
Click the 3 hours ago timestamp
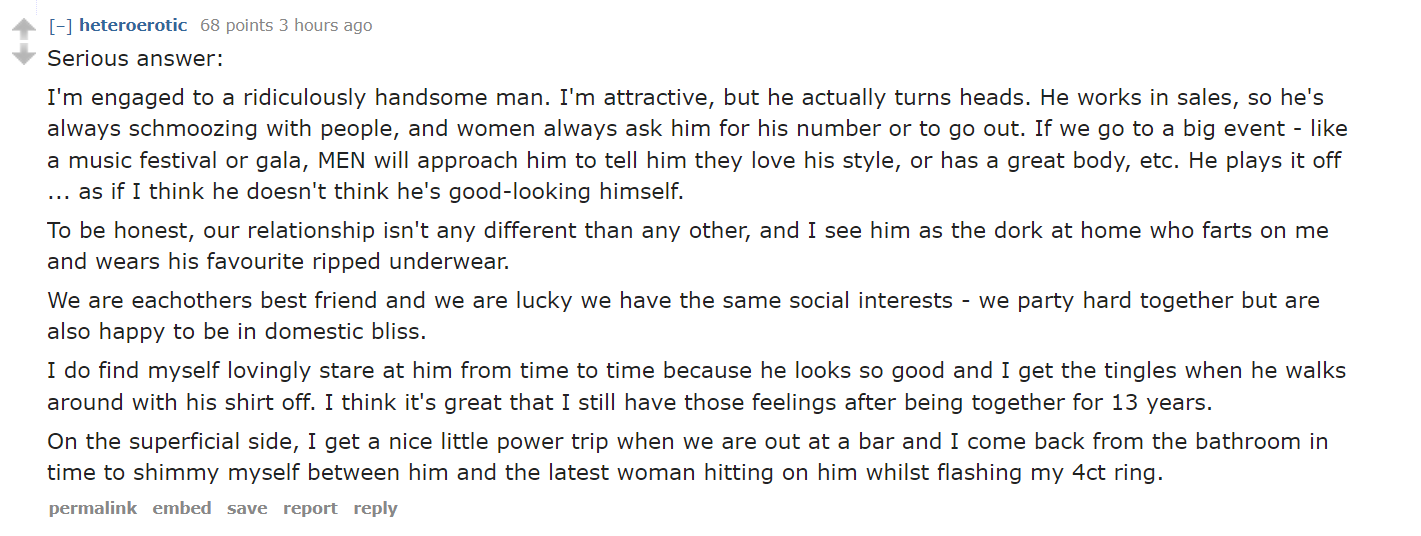point(325,25)
